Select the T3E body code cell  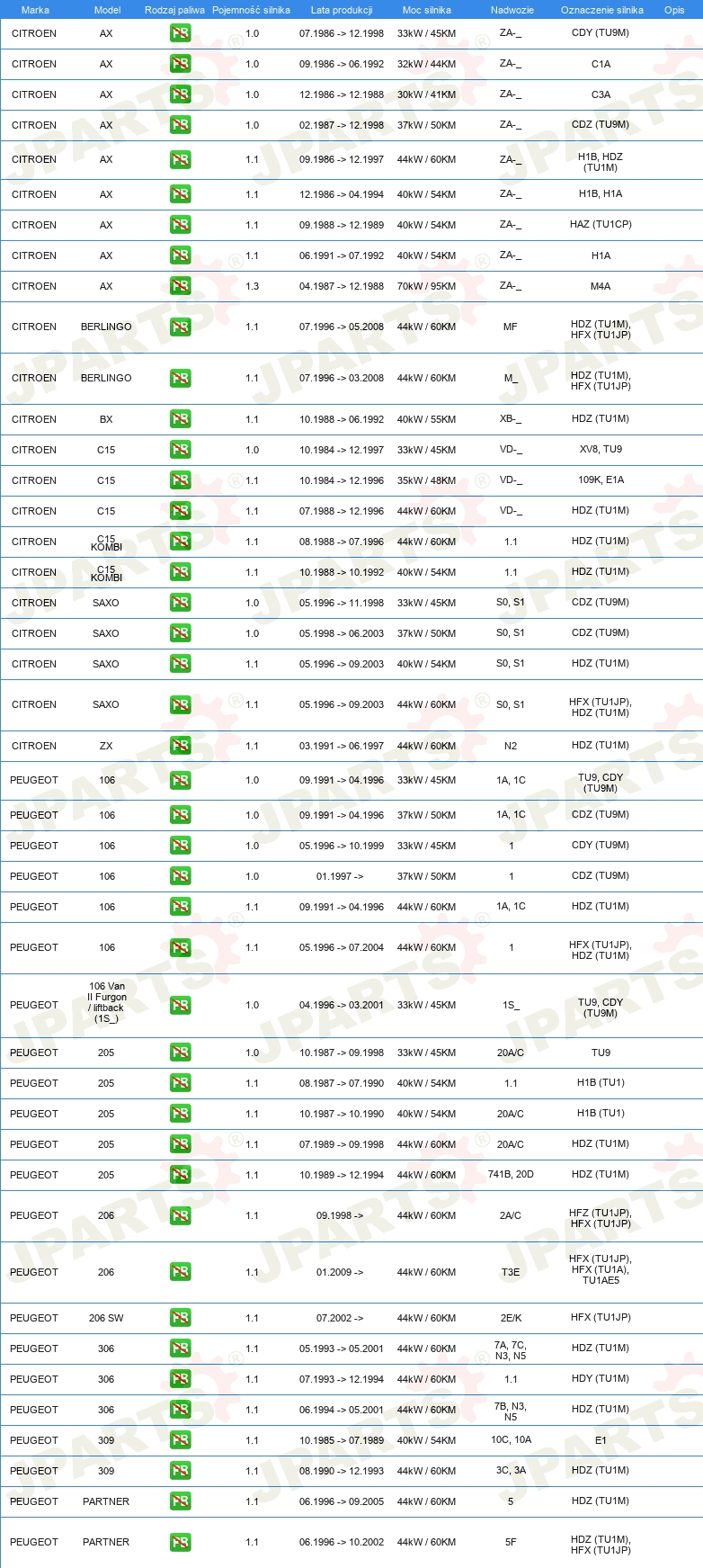(x=511, y=1272)
